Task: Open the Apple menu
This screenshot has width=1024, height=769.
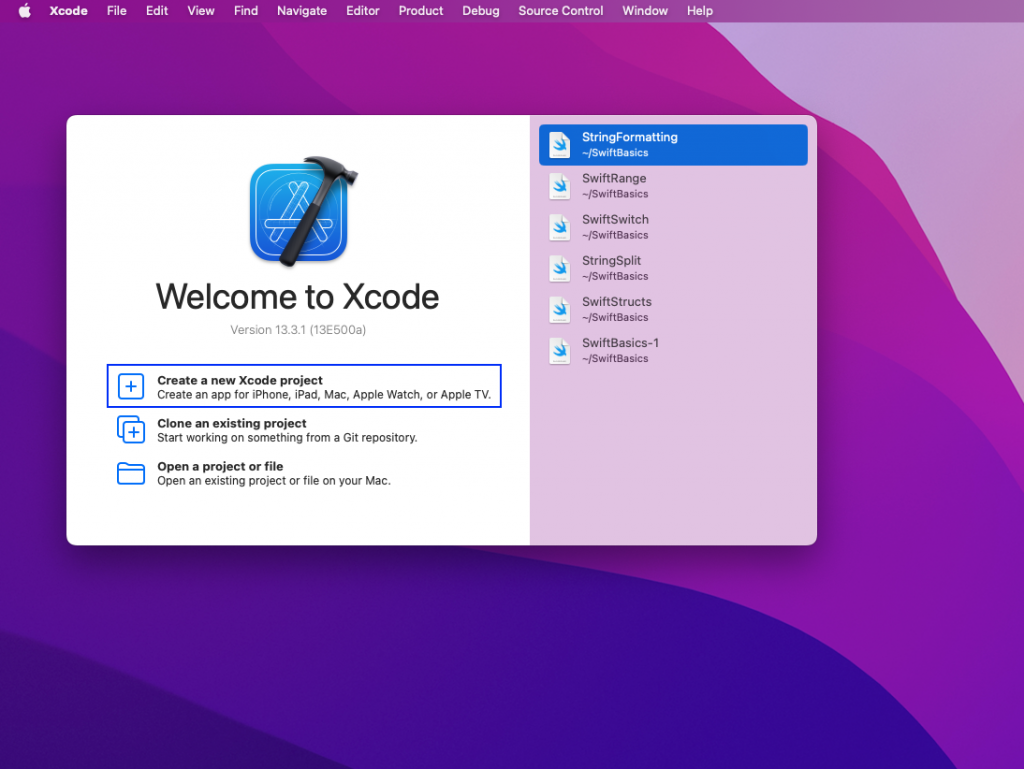Action: coord(24,11)
